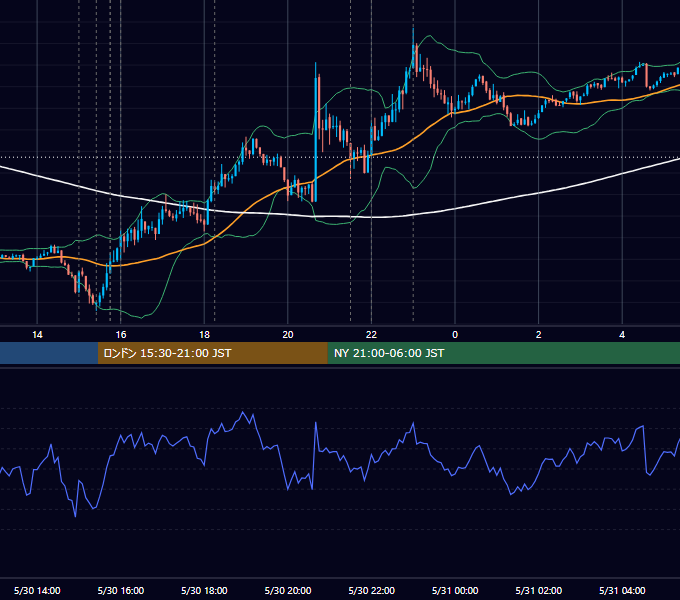
Task: Click the hour label 2 on chart axis
Action: click(539, 335)
